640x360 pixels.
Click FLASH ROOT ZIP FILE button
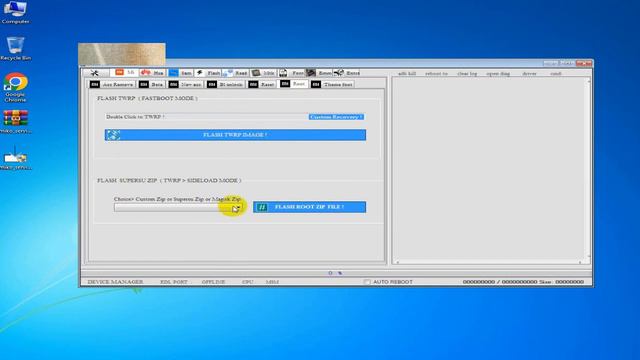[x=309, y=207]
